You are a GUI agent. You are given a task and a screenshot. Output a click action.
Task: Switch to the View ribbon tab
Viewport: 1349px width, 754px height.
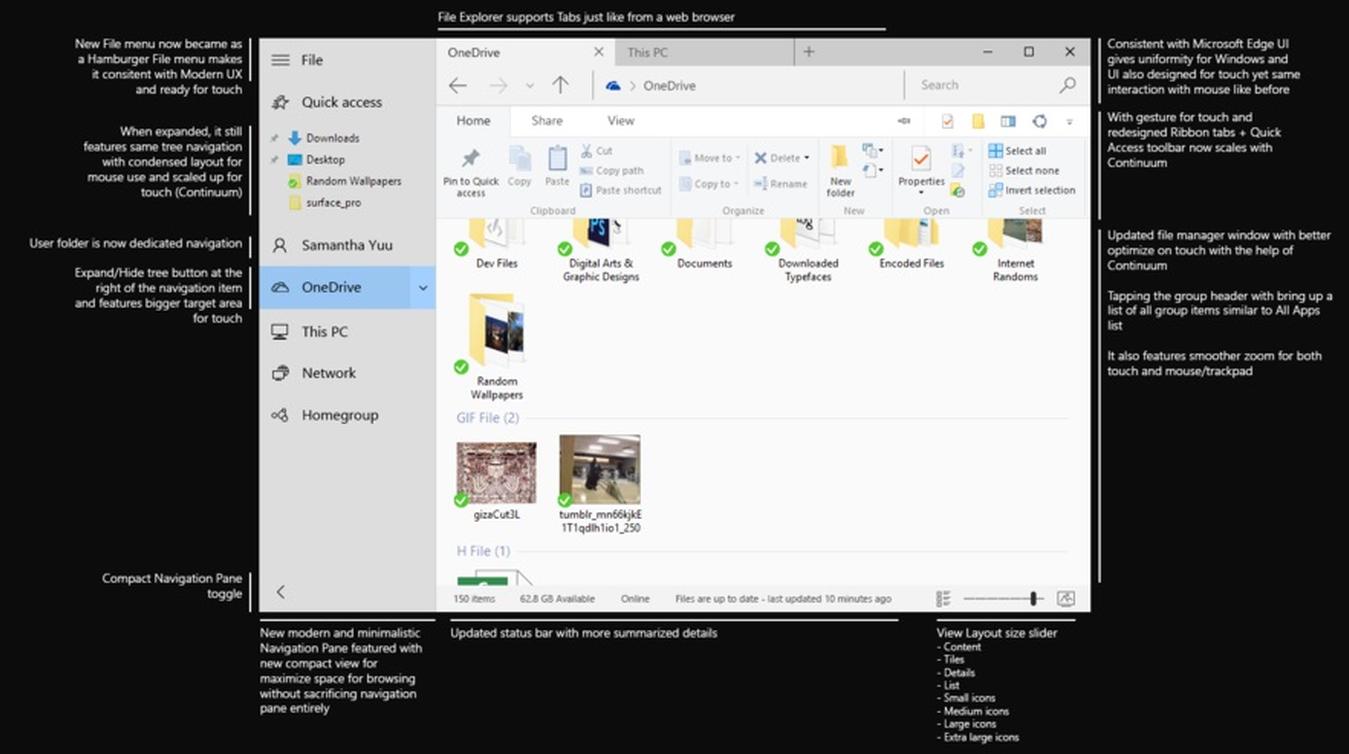pos(621,121)
